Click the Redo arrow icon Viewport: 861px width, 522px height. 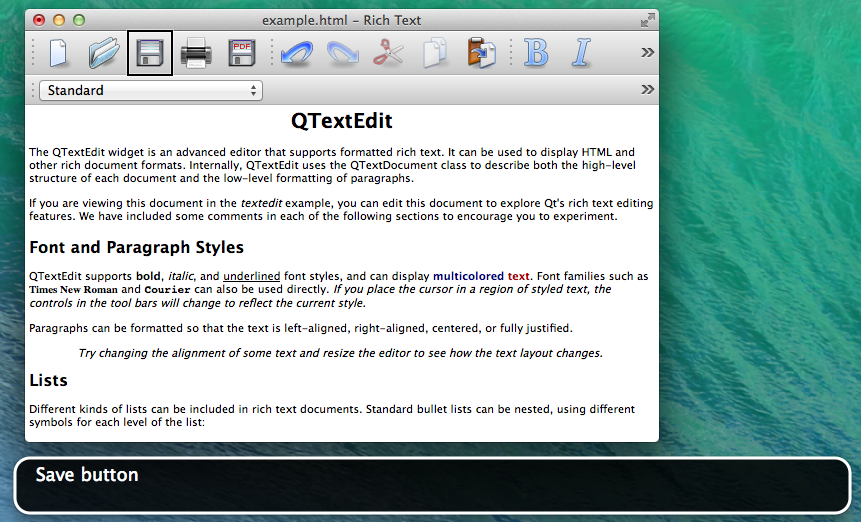(x=343, y=53)
